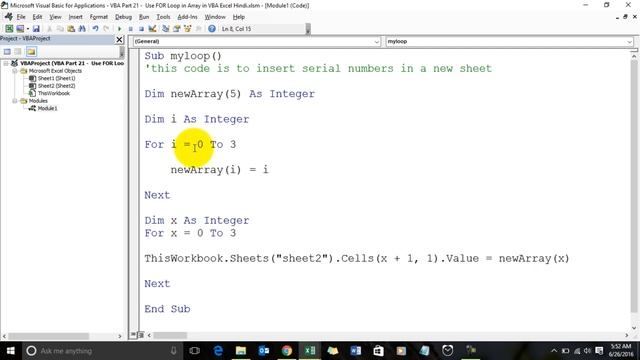The image size is (640, 360).
Task: Open the Insert menu
Action: (76, 17)
